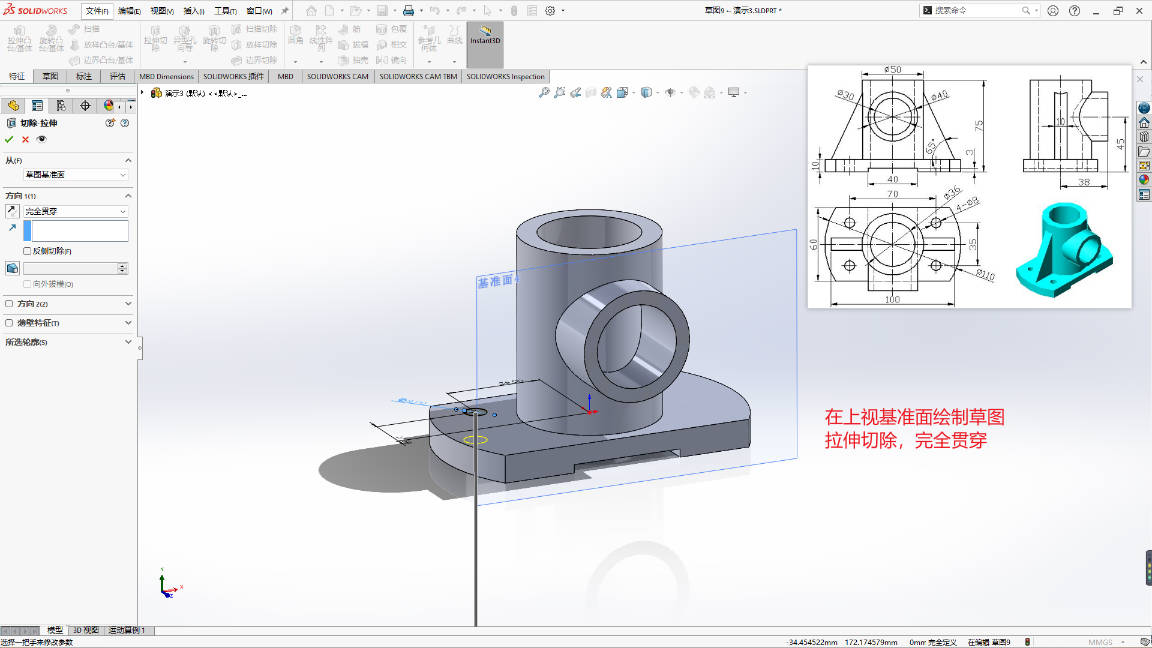Open the user login account icon
This screenshot has width=1152, height=648.
click(1053, 10)
